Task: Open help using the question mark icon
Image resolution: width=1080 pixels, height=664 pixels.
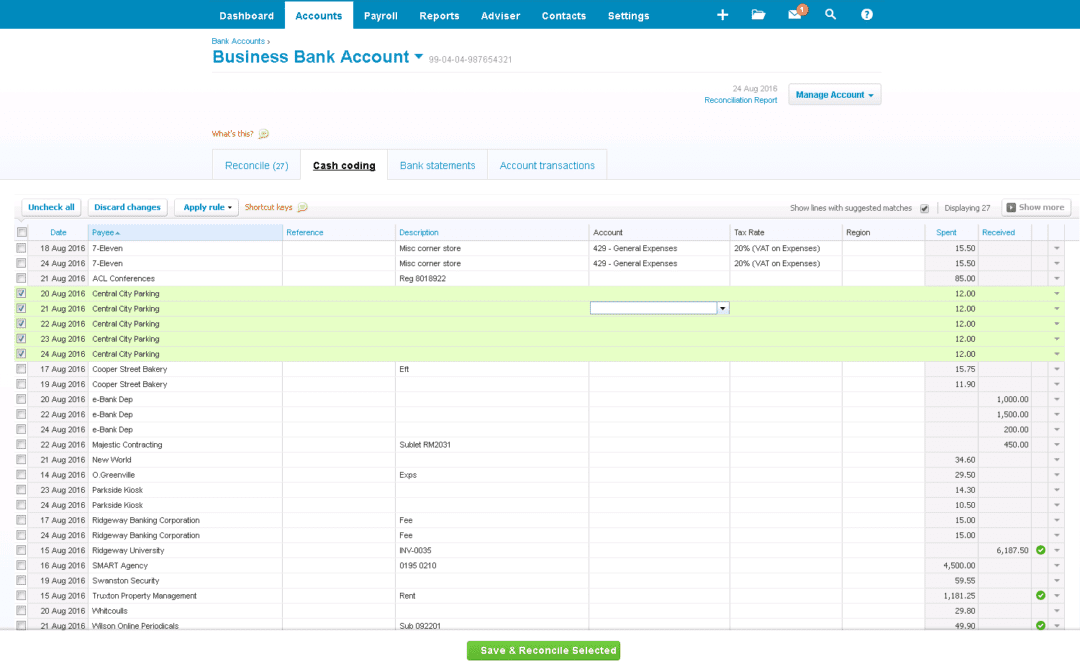Action: coord(866,15)
